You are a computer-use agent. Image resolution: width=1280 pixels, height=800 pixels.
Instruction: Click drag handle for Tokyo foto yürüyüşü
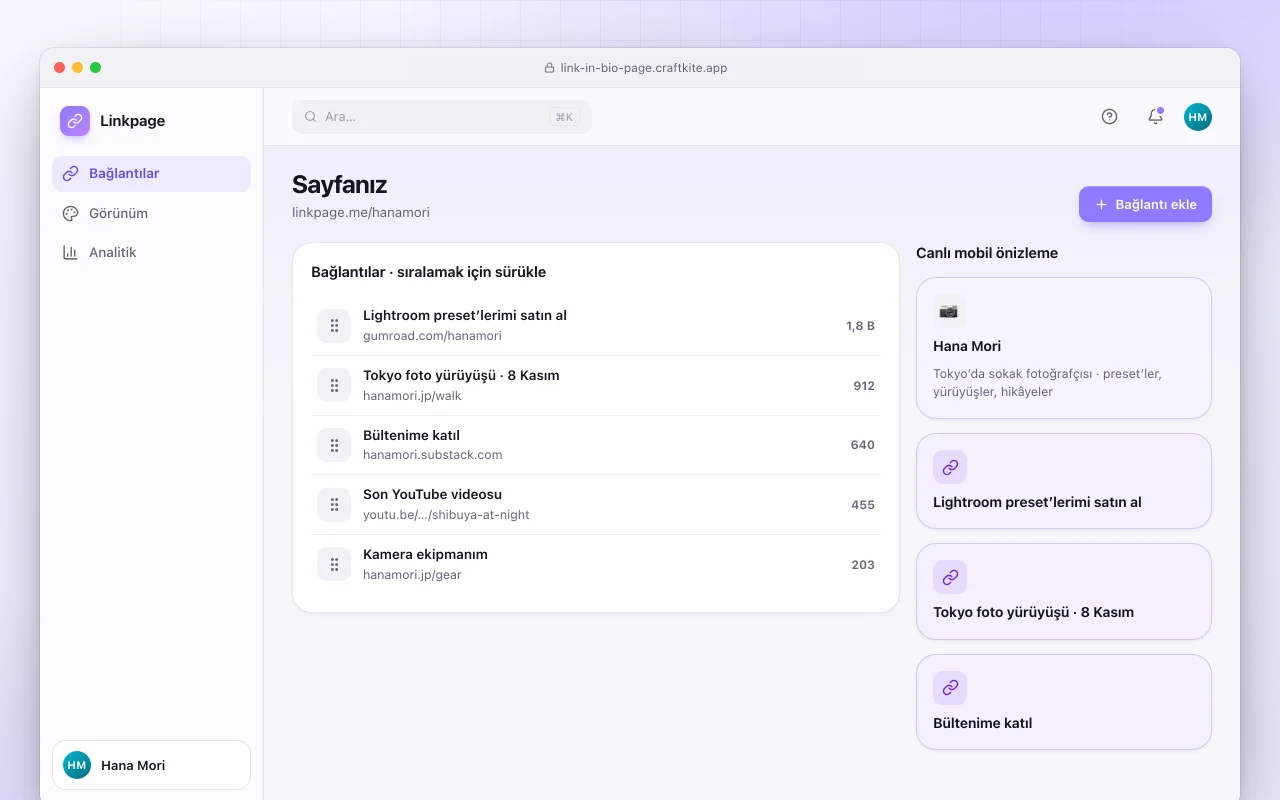(334, 385)
